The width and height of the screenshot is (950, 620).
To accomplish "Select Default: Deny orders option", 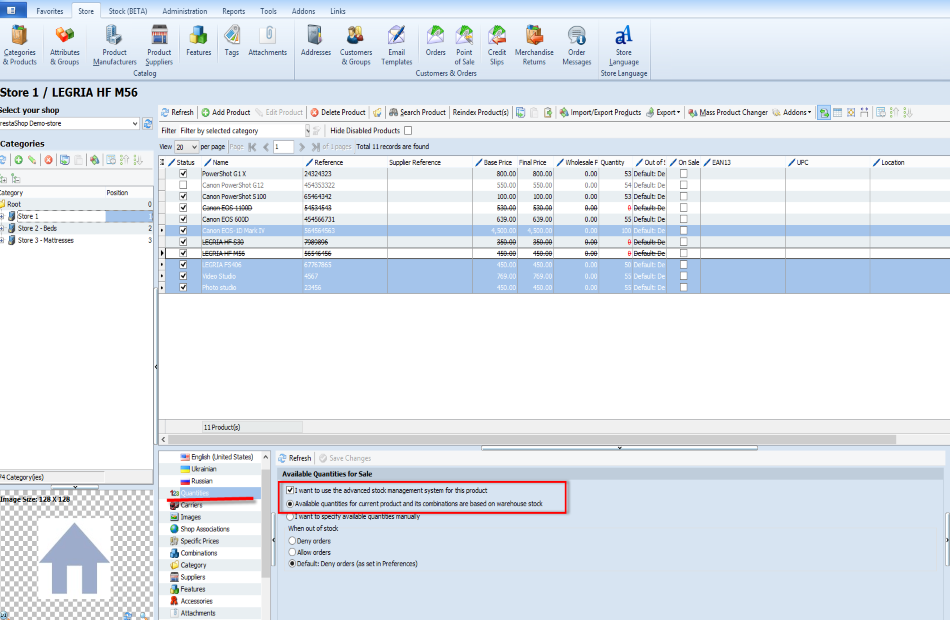I will coord(292,564).
